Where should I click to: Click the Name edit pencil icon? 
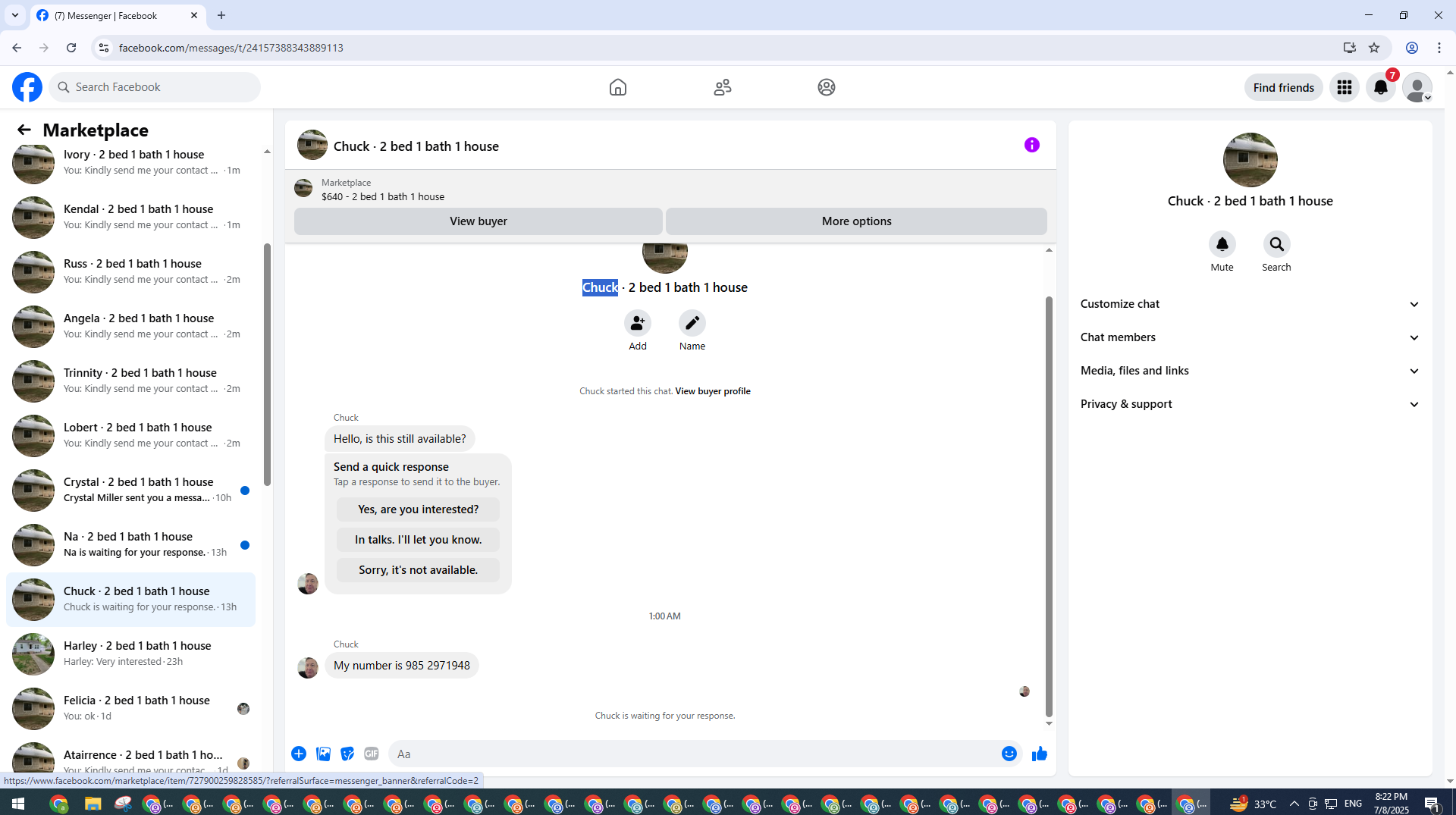click(692, 323)
